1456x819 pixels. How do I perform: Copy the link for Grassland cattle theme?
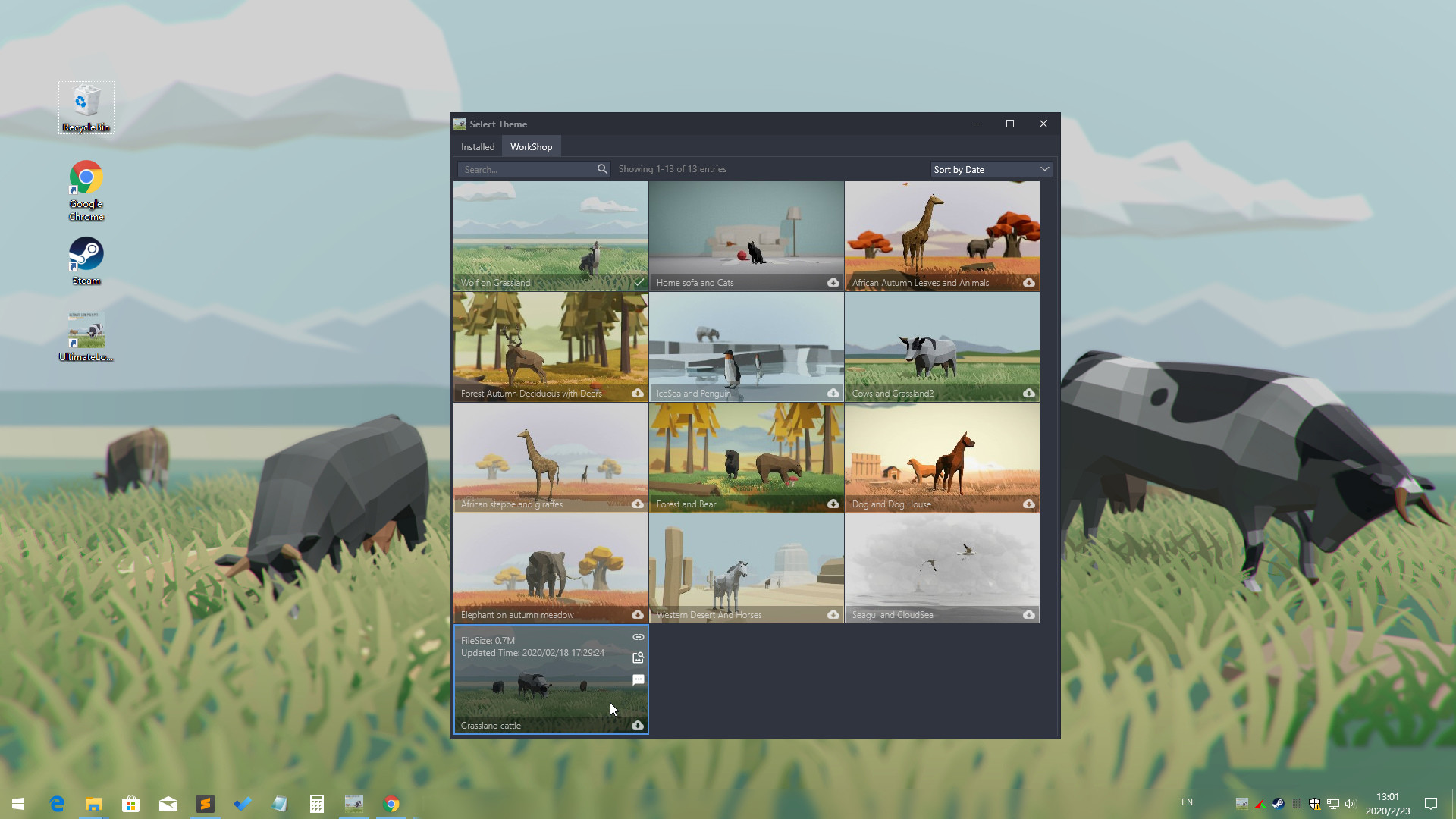coord(639,637)
